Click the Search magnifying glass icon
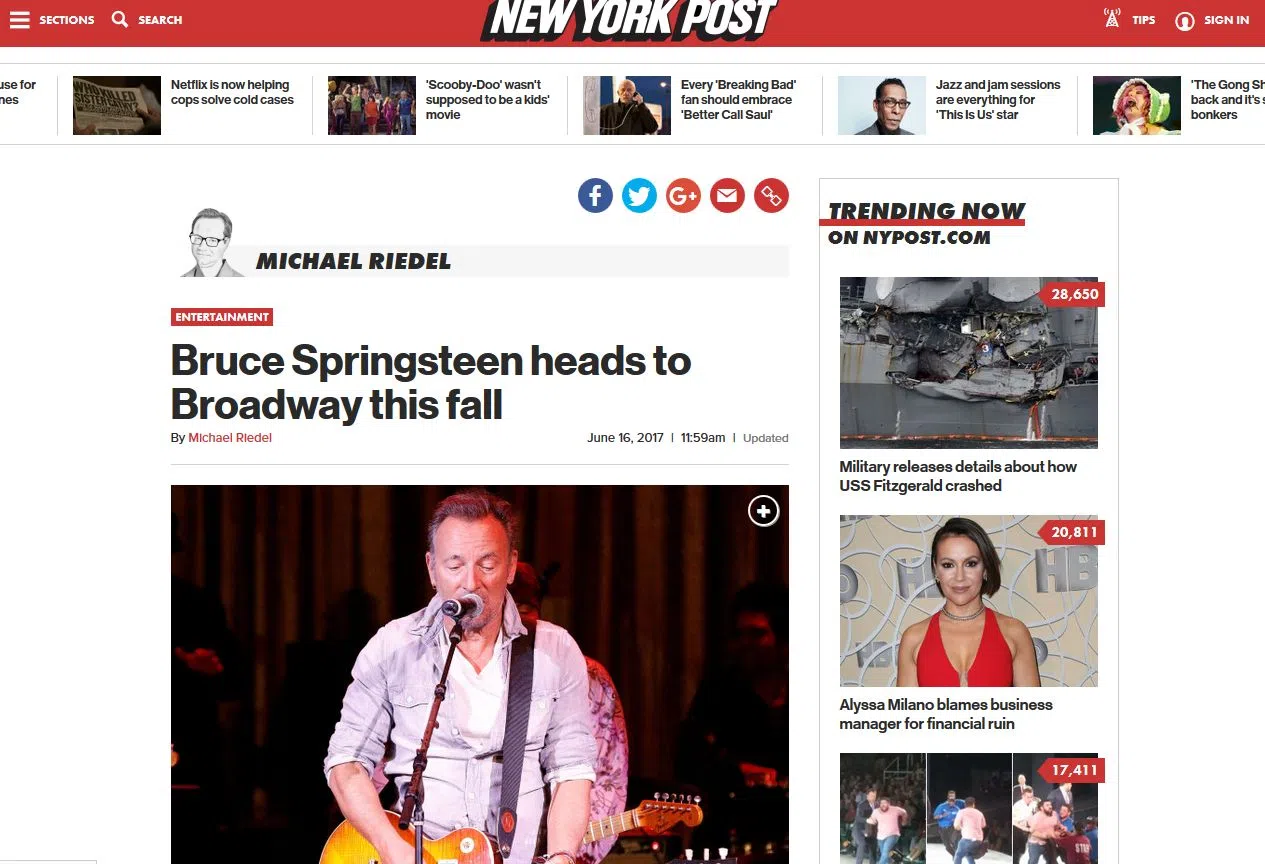The width and height of the screenshot is (1265, 864). point(120,19)
